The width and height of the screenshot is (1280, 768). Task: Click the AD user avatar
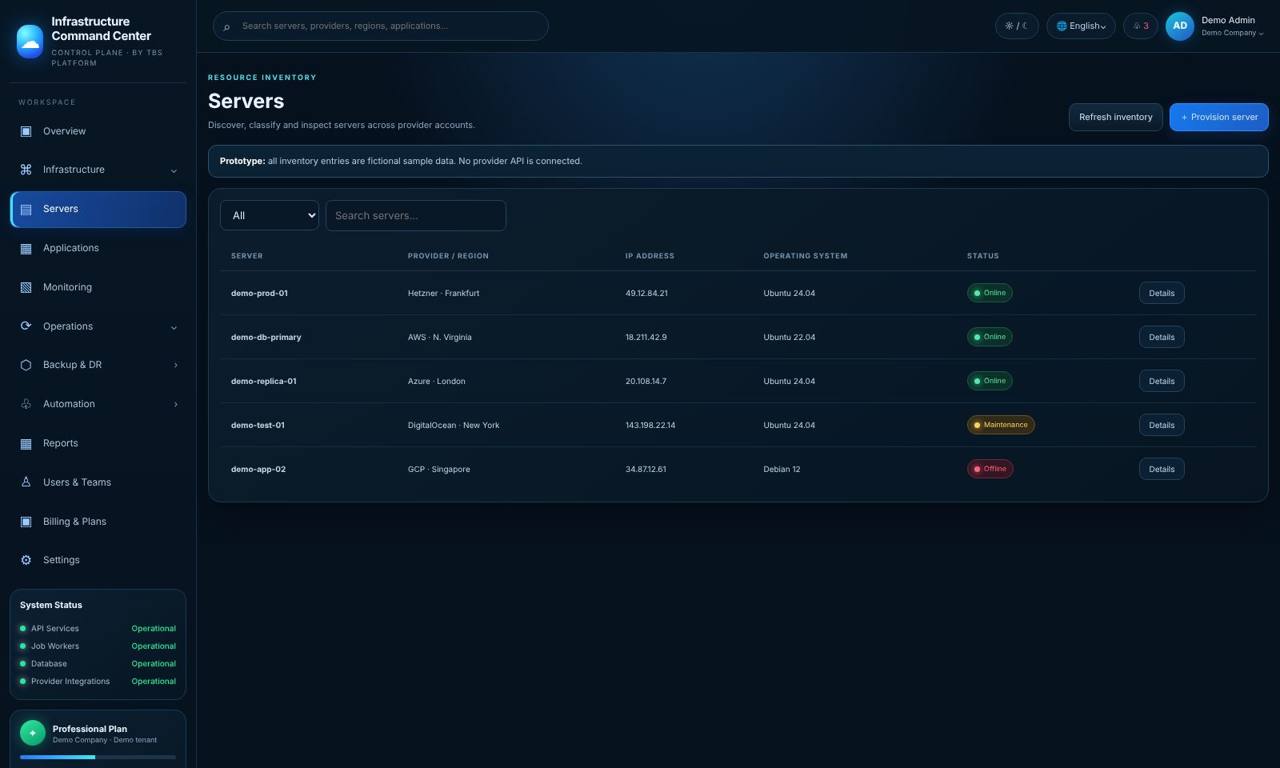pos(1180,26)
